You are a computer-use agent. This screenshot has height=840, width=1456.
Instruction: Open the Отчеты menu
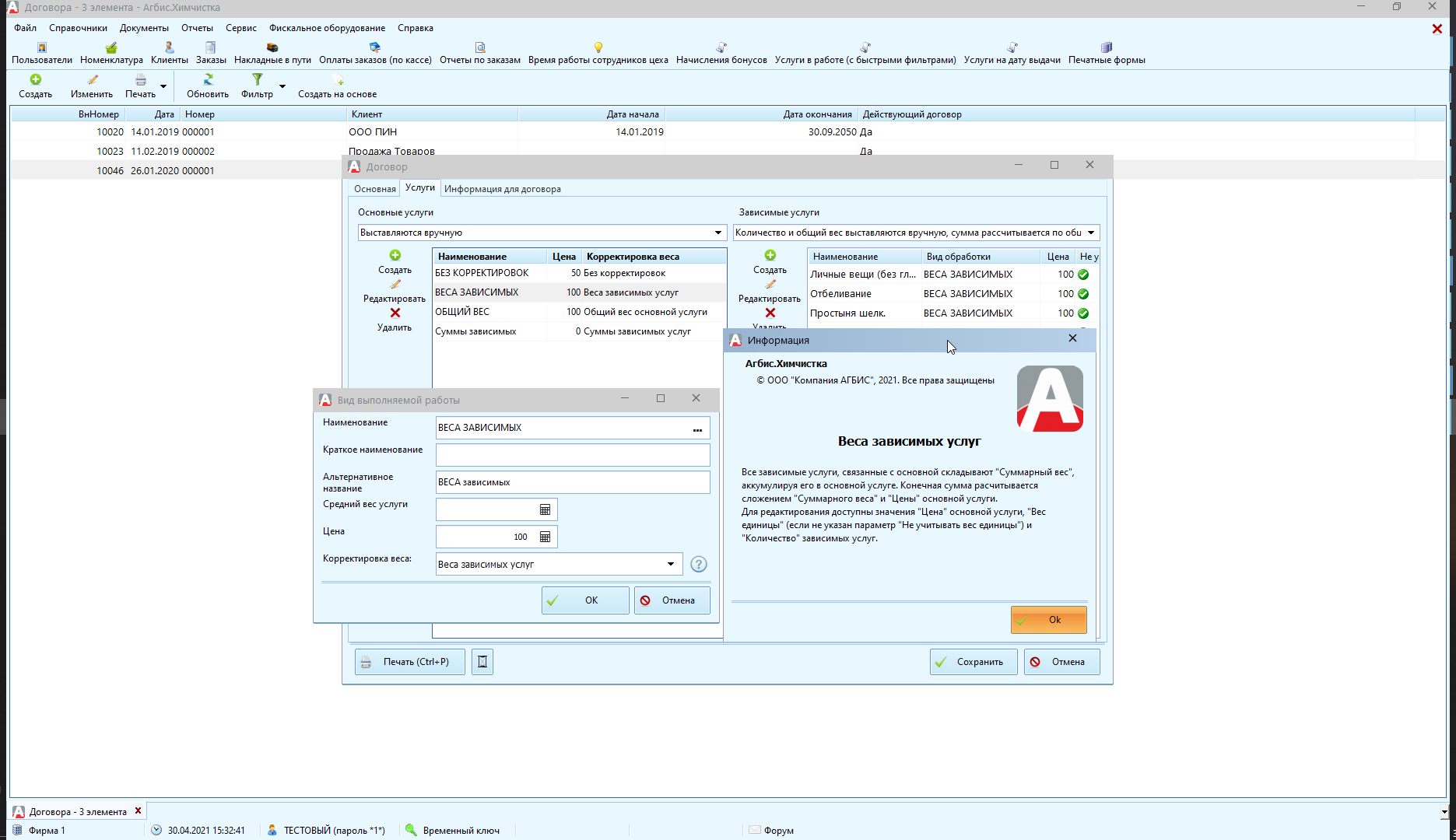(198, 28)
